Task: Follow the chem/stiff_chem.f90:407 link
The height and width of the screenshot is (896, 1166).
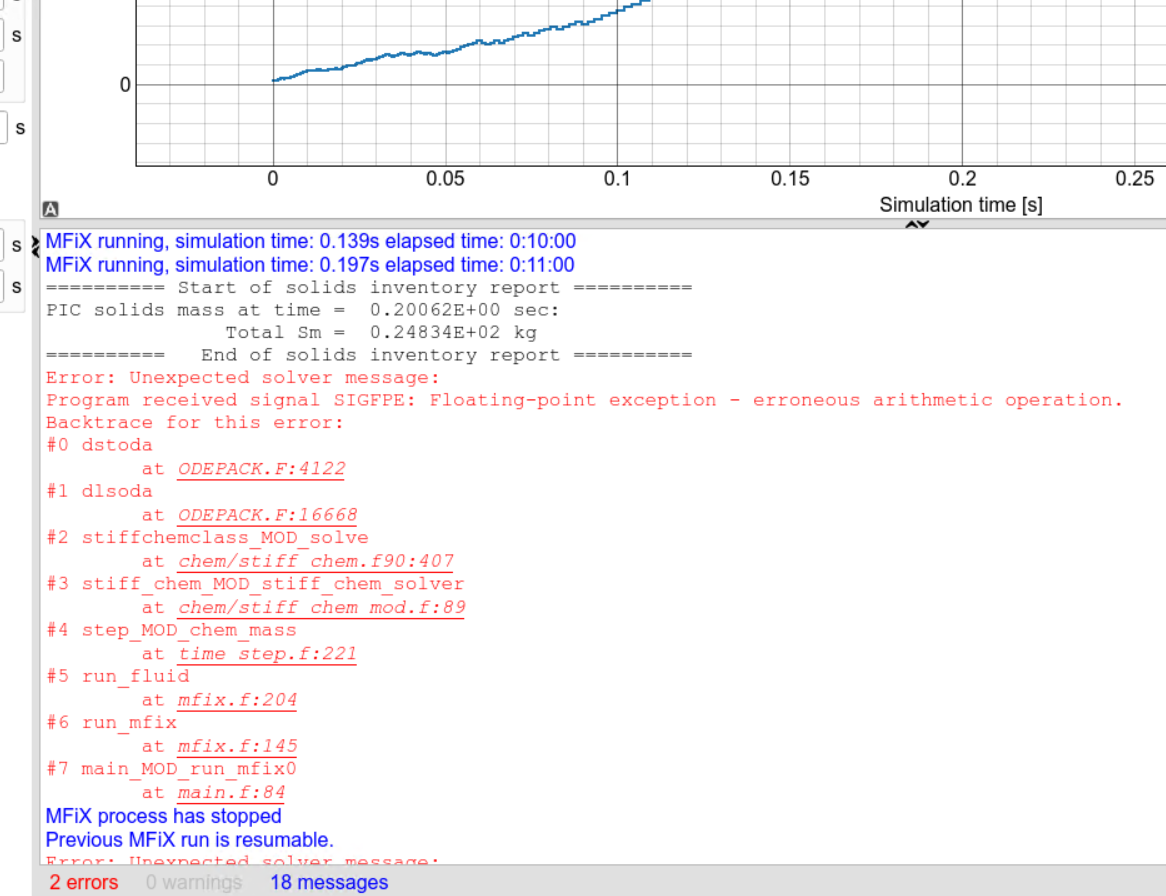Action: point(316,561)
